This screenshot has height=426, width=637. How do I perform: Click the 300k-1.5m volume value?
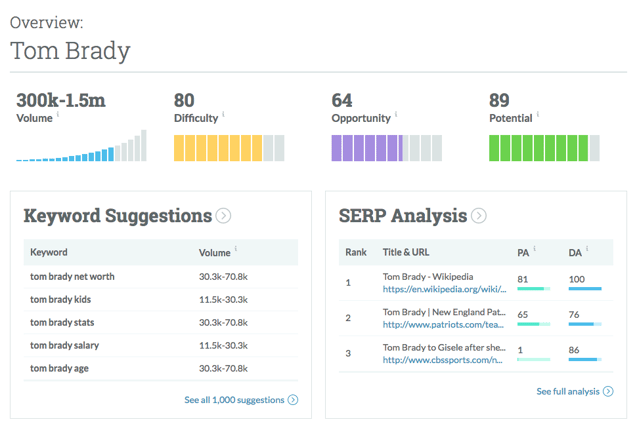61,100
